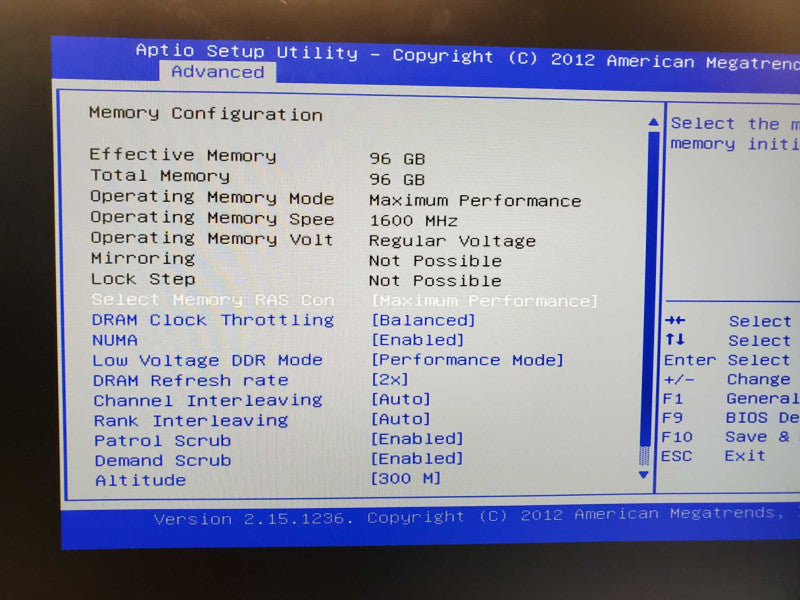
Task: Open Low Voltage DDR Mode Performance Mode option
Action: 467,360
